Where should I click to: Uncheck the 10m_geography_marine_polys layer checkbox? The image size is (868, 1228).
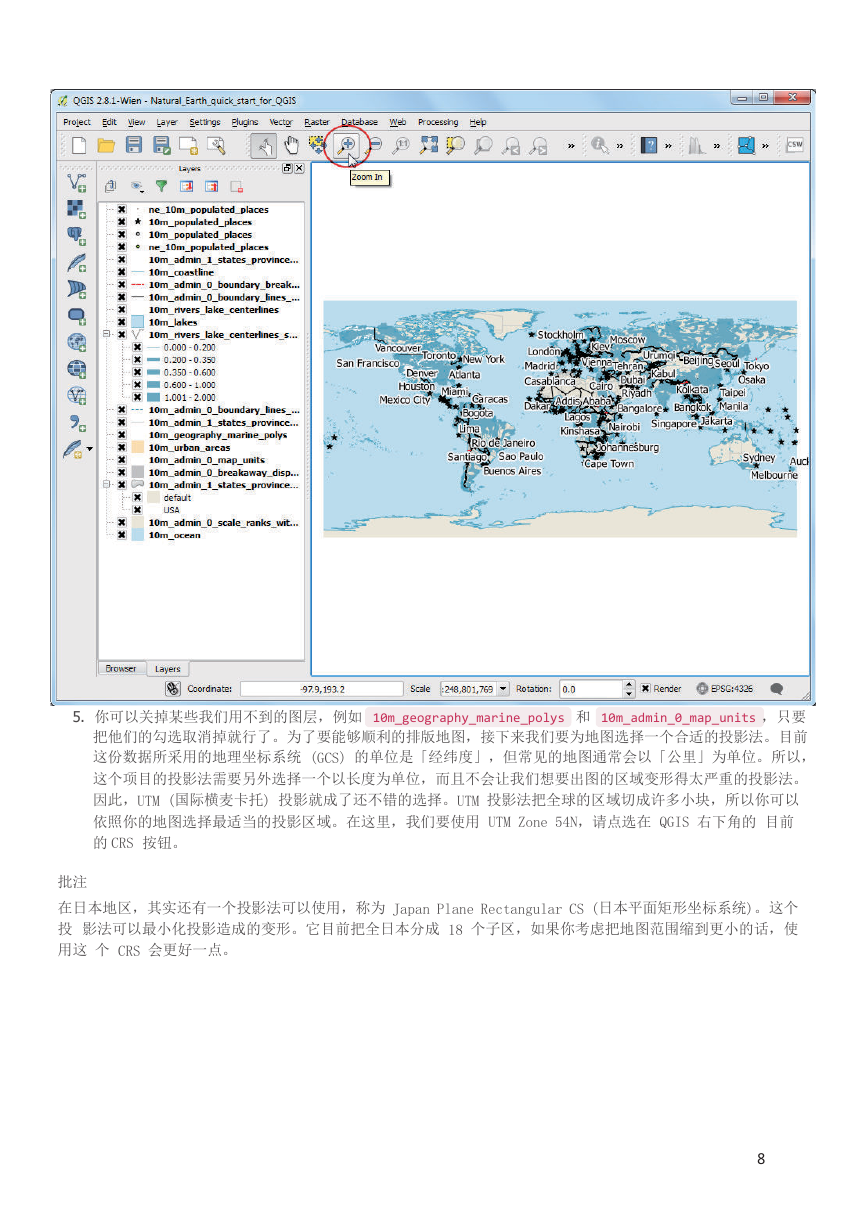click(x=122, y=435)
